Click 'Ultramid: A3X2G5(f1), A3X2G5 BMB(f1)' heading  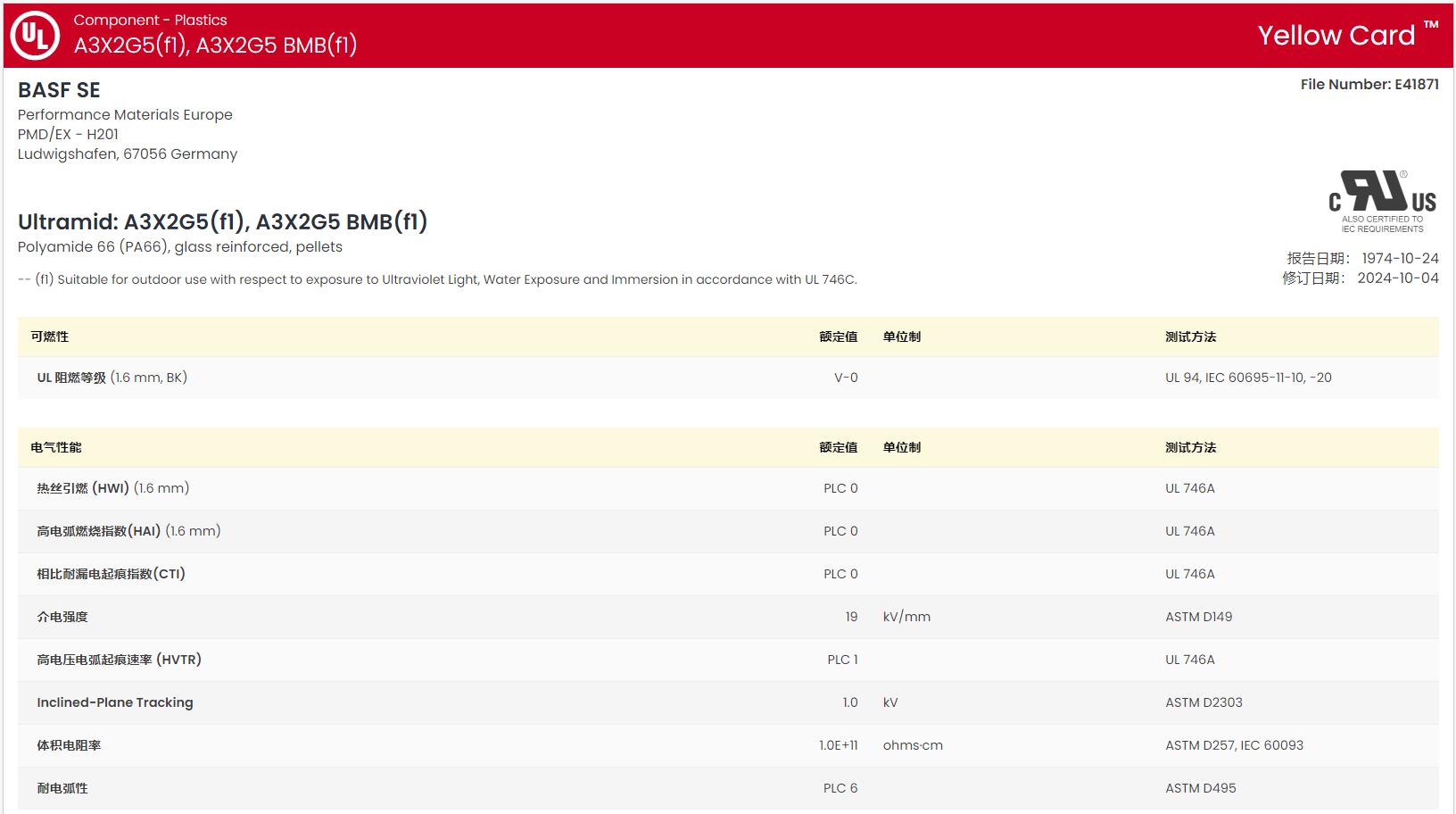(x=223, y=221)
